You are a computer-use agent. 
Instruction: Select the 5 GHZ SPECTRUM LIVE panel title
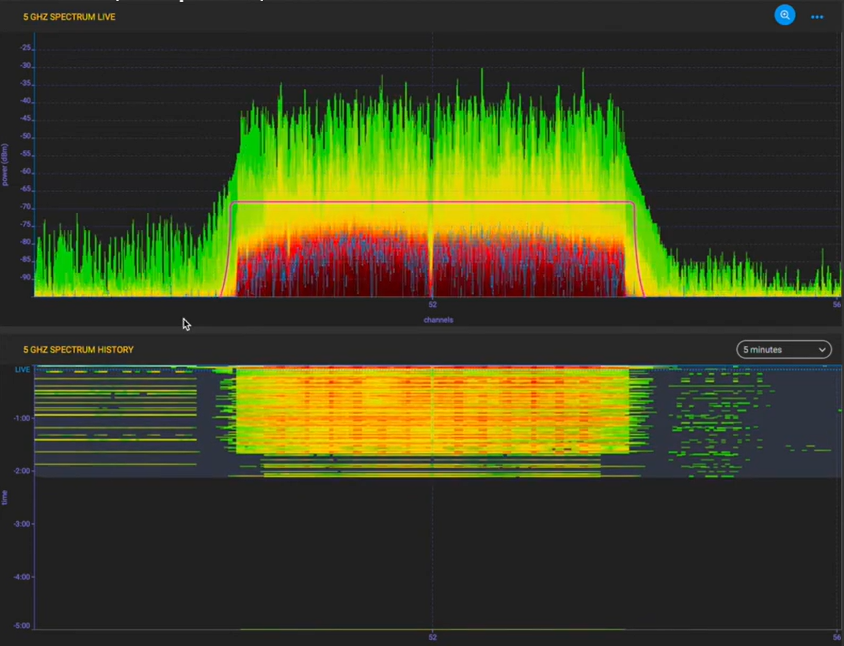[x=68, y=17]
